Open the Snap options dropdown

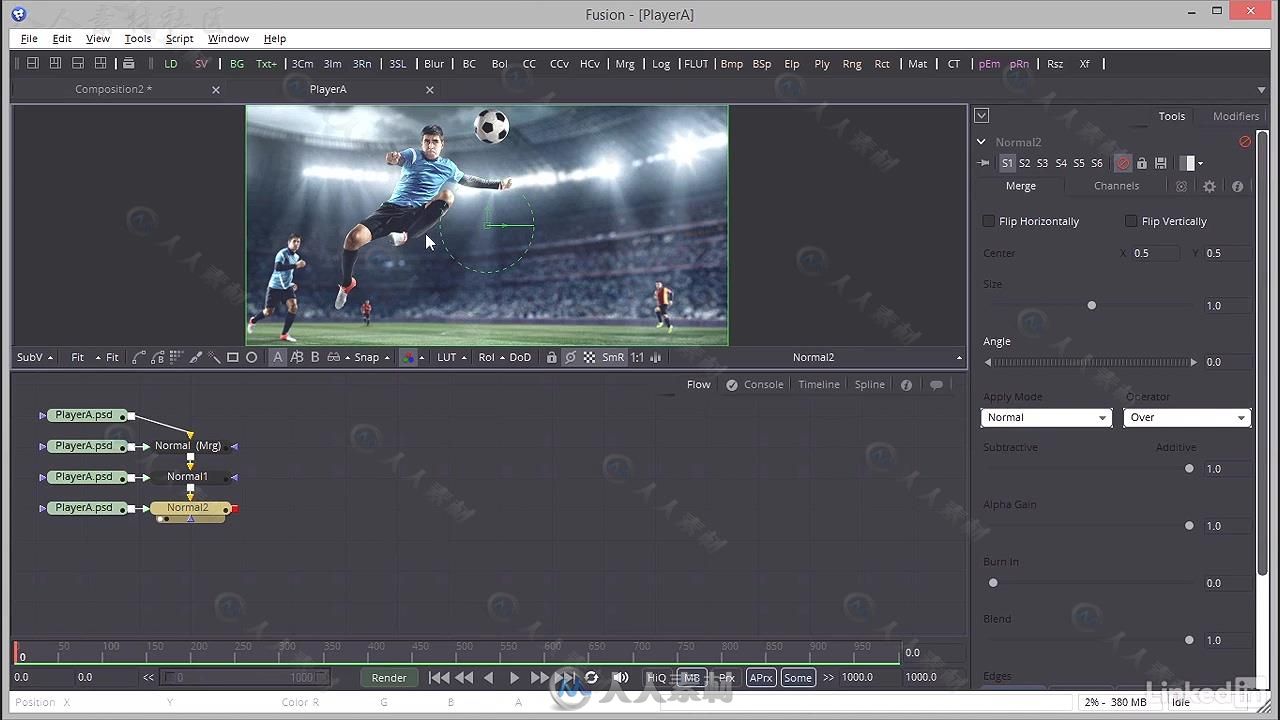[372, 357]
